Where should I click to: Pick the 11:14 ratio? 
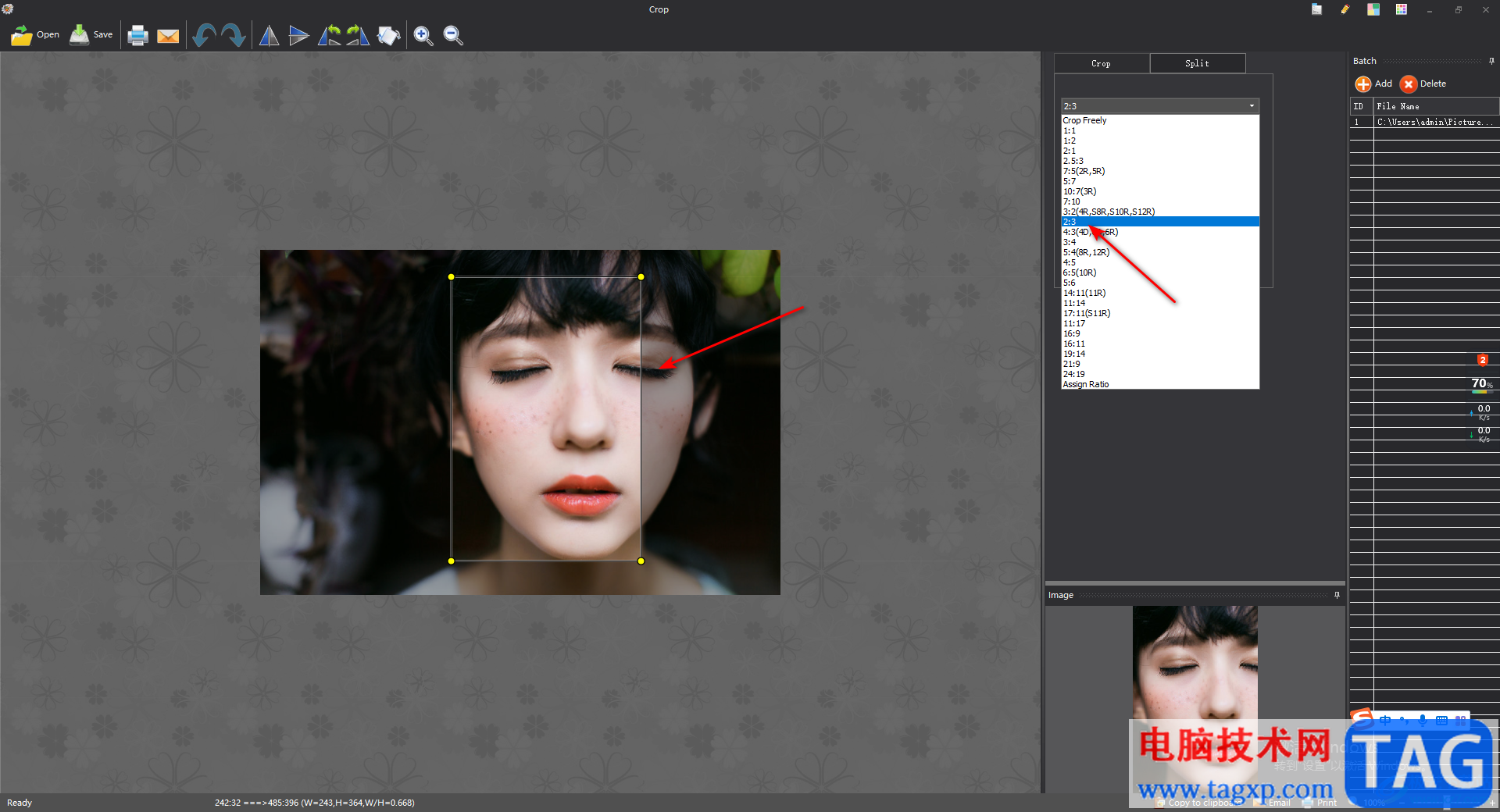(x=1160, y=303)
